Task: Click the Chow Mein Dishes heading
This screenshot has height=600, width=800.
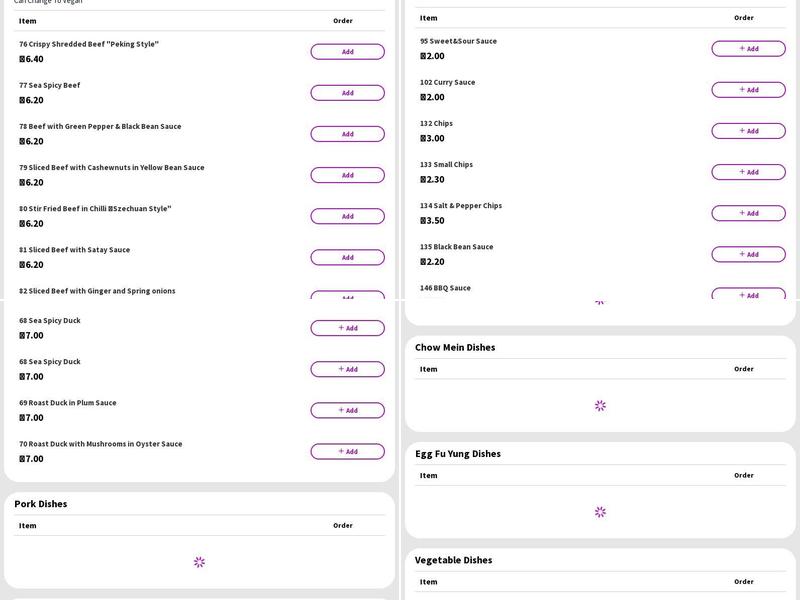Action: pyautogui.click(x=455, y=348)
